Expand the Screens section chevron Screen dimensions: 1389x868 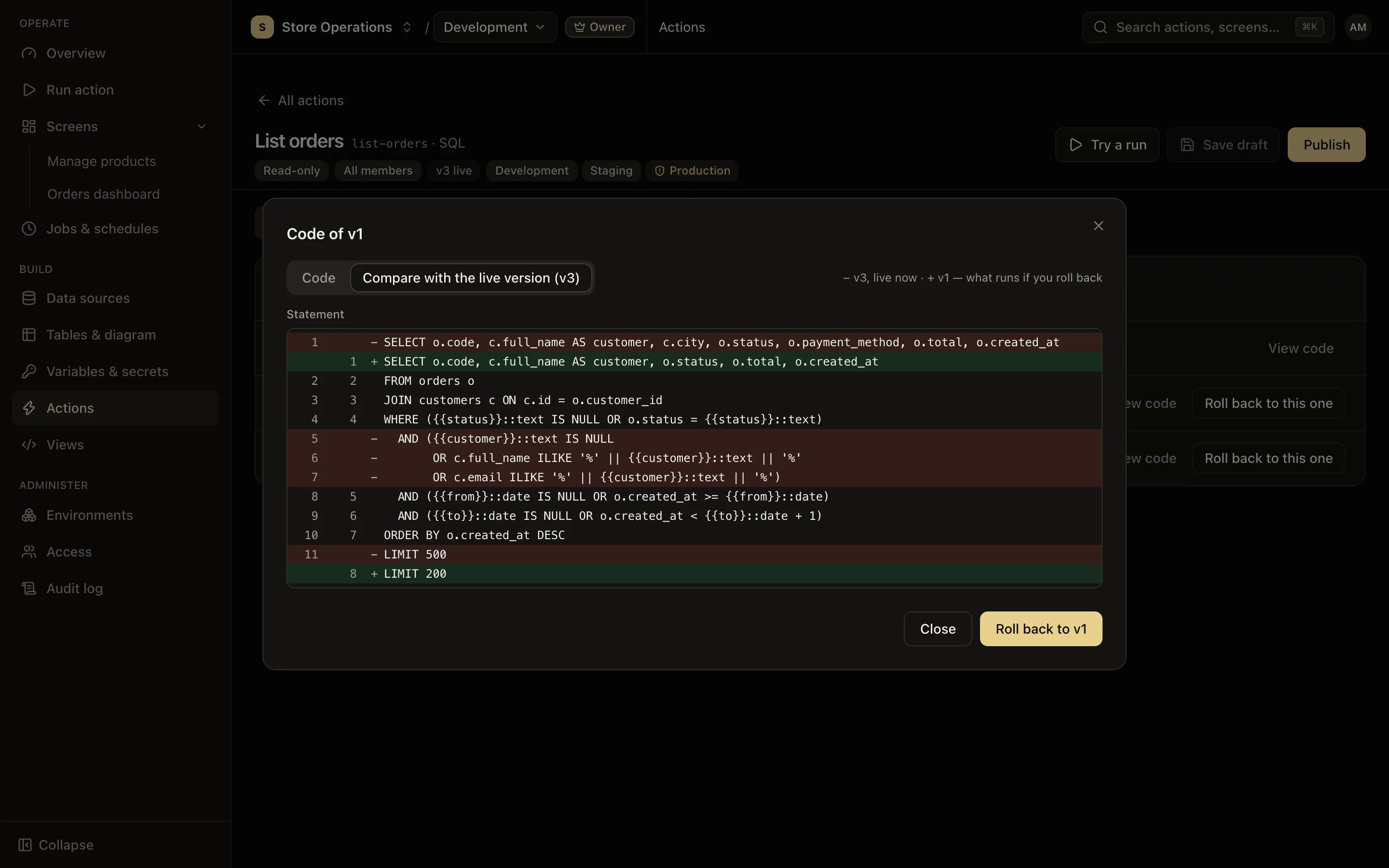202,127
